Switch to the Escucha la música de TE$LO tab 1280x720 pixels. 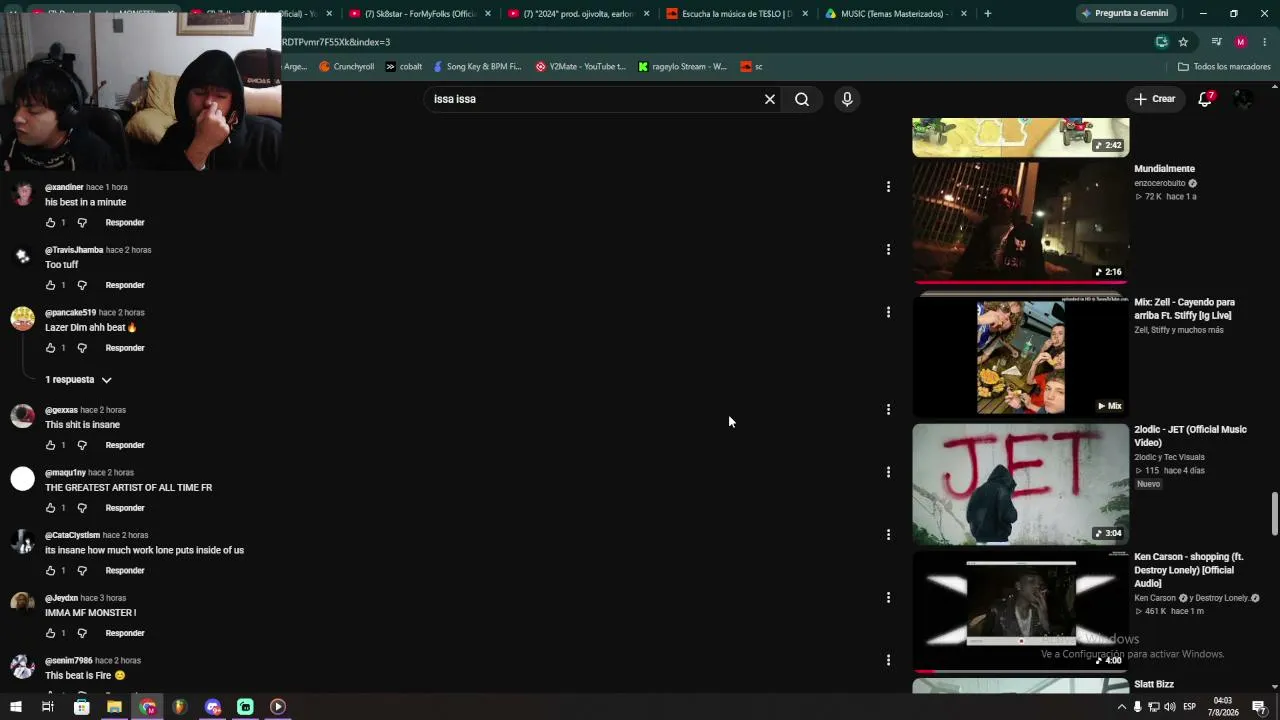(x=737, y=14)
